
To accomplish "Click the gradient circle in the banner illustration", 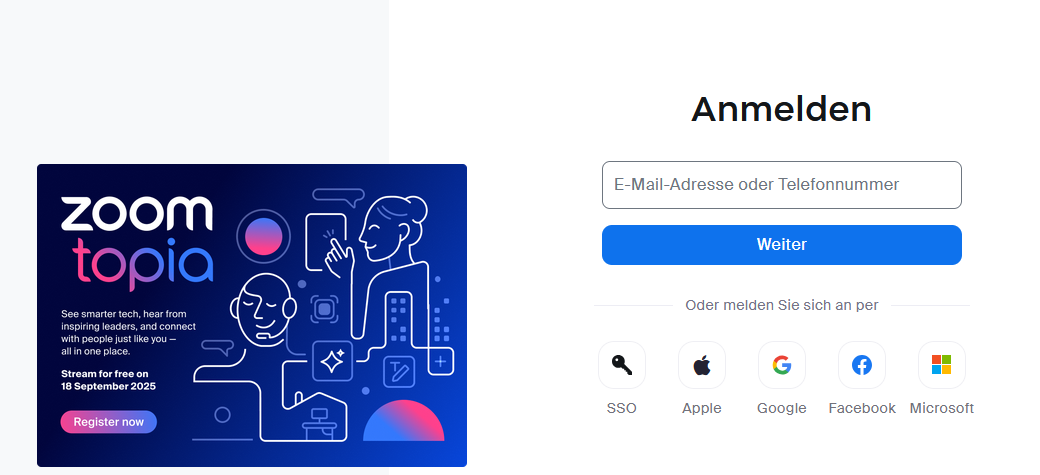I will [264, 236].
